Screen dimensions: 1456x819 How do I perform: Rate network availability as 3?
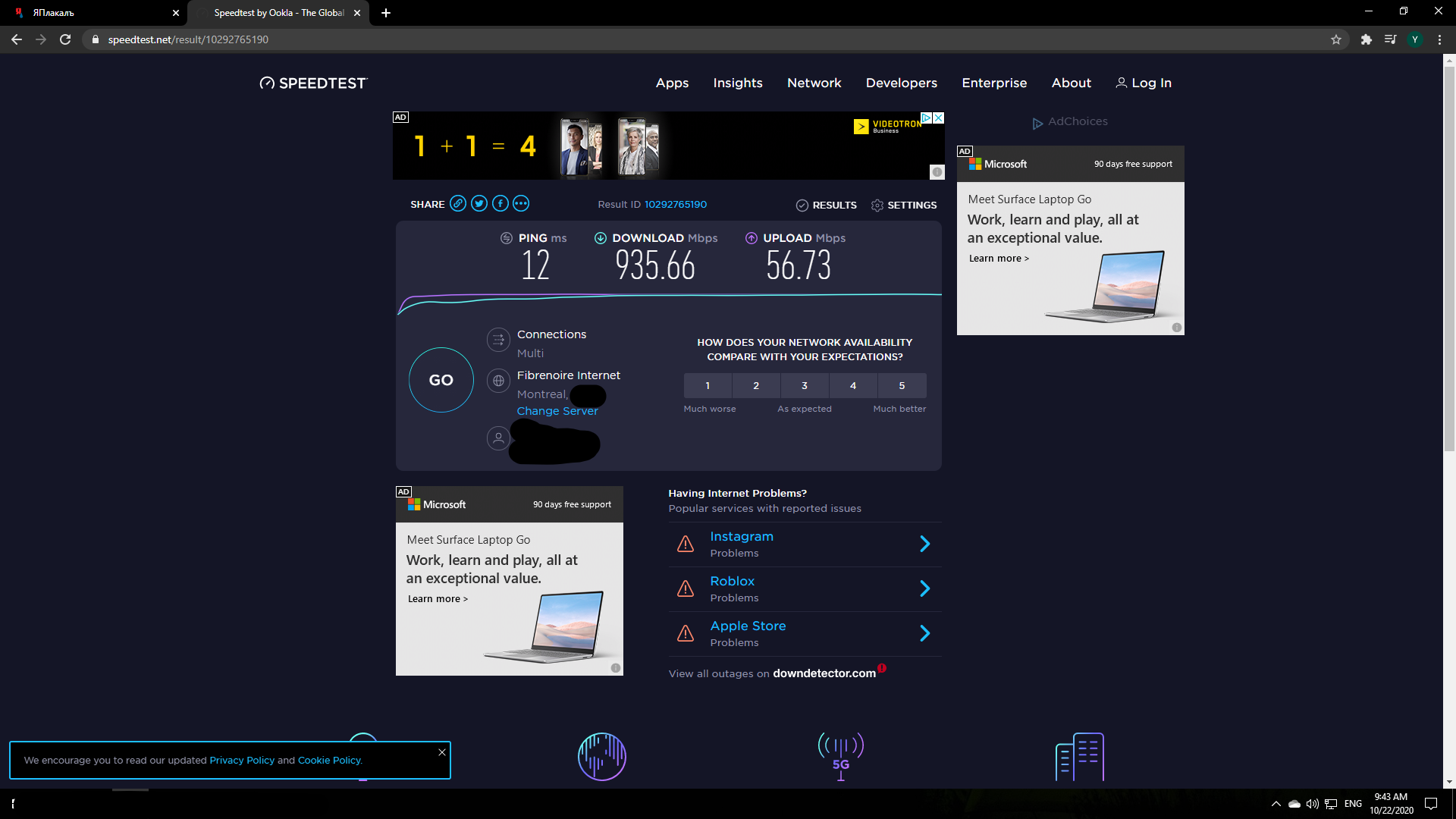(x=805, y=385)
